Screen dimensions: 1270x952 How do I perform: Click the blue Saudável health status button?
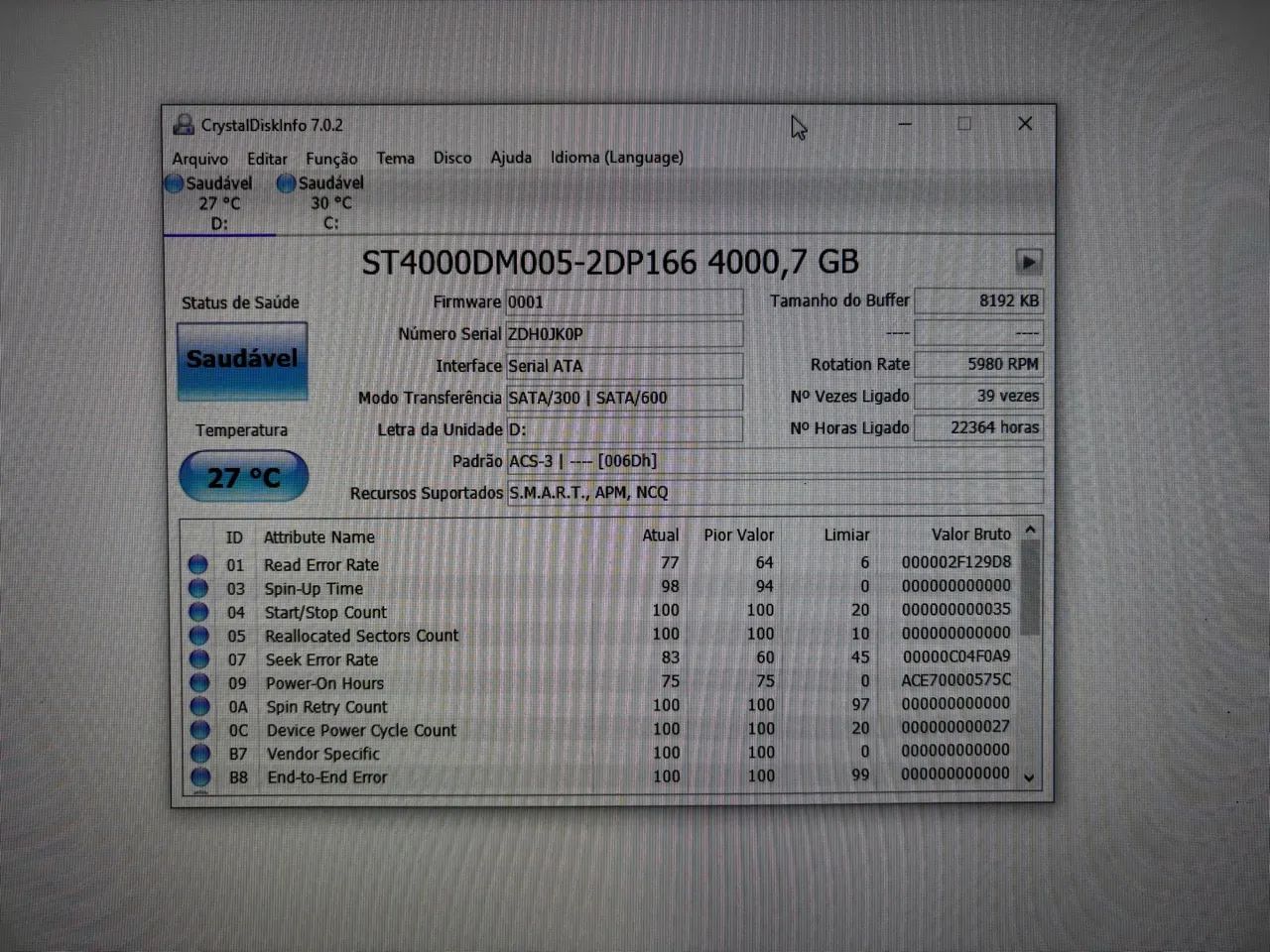[242, 360]
